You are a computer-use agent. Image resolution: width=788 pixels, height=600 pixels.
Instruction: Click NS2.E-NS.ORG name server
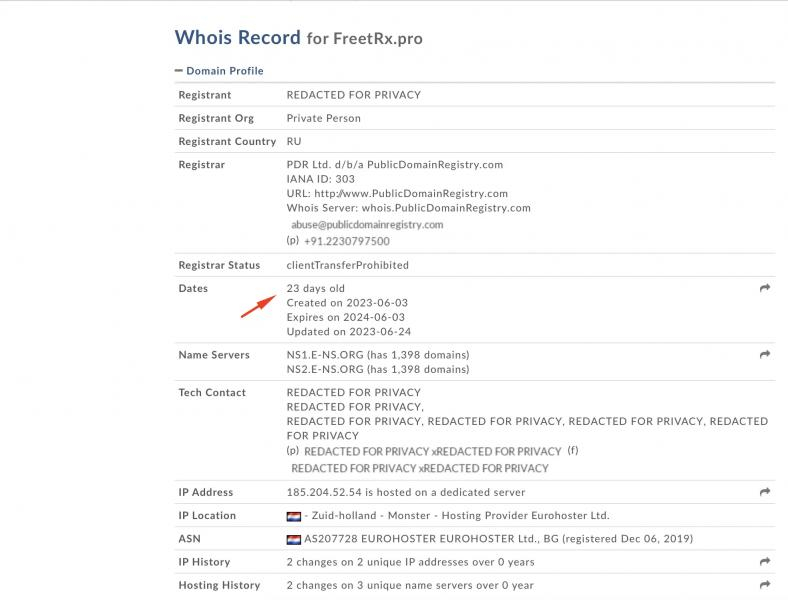pos(325,369)
